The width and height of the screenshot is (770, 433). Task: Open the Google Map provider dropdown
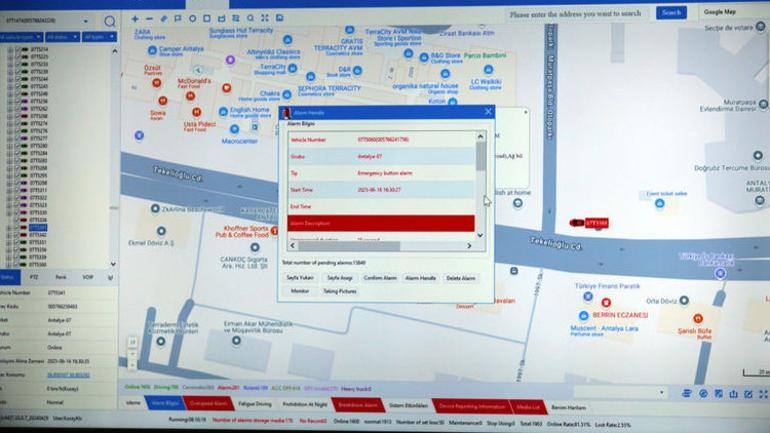pyautogui.click(x=734, y=12)
